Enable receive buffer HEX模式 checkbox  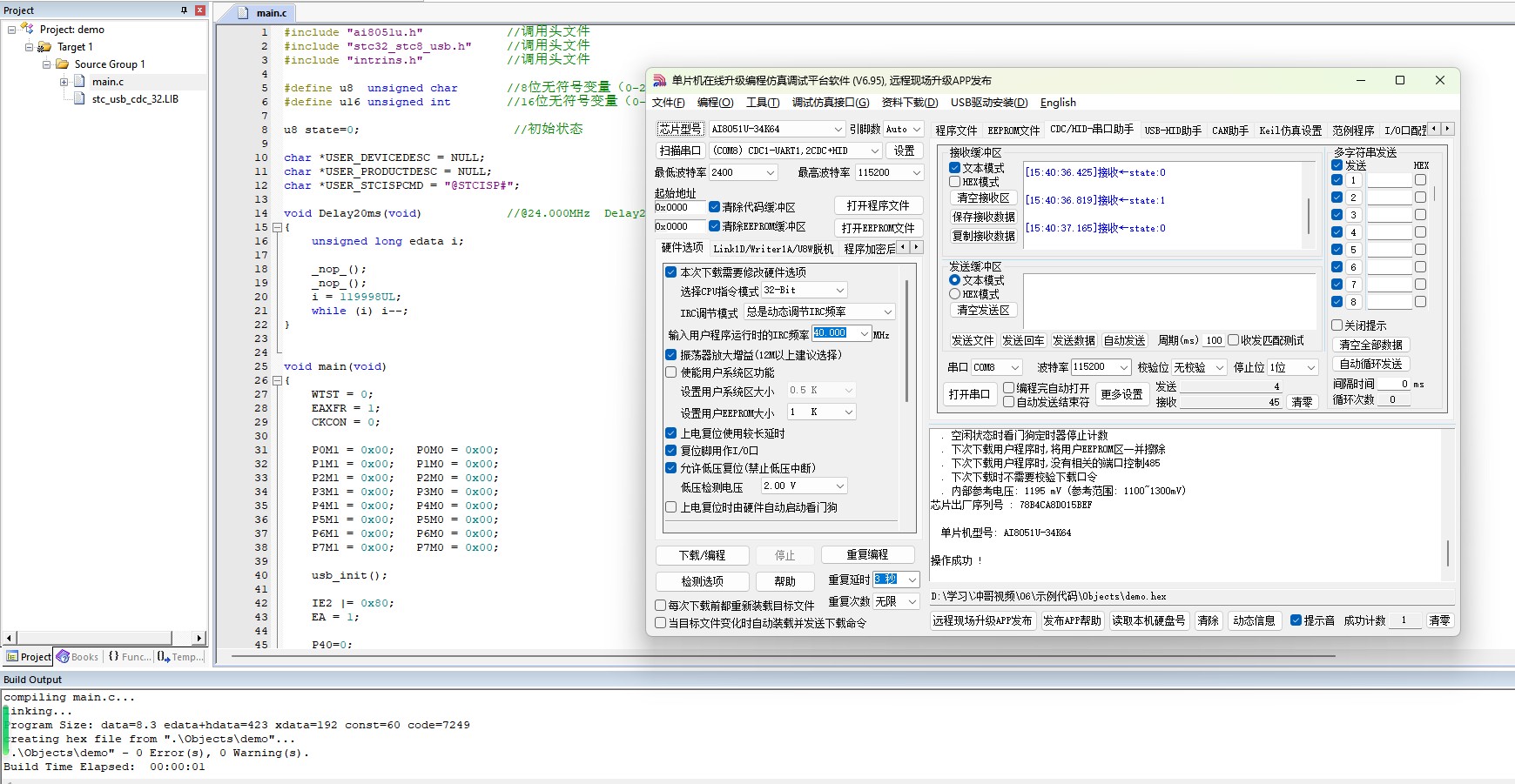click(x=955, y=182)
